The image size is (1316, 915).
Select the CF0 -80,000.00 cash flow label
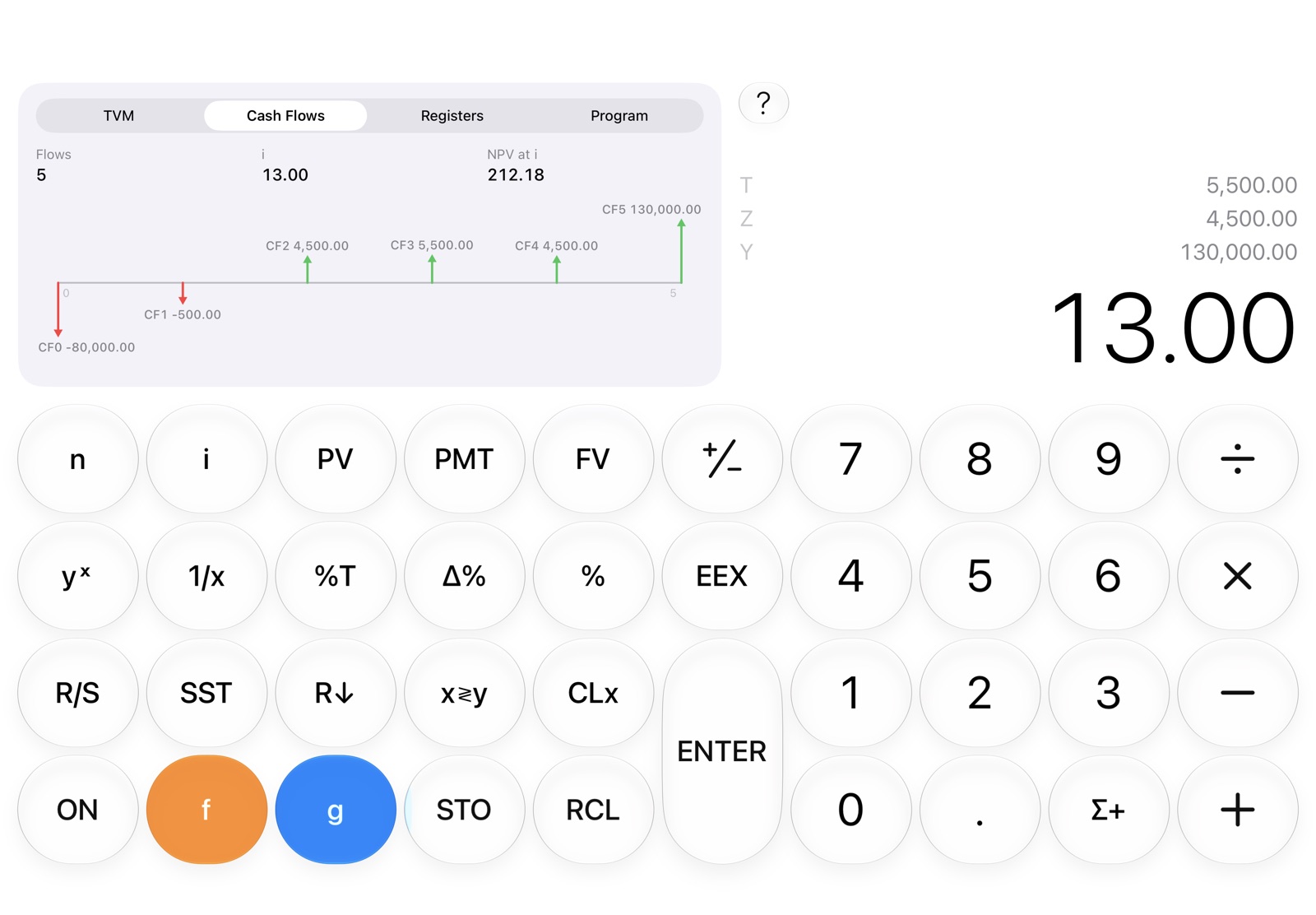(x=86, y=347)
